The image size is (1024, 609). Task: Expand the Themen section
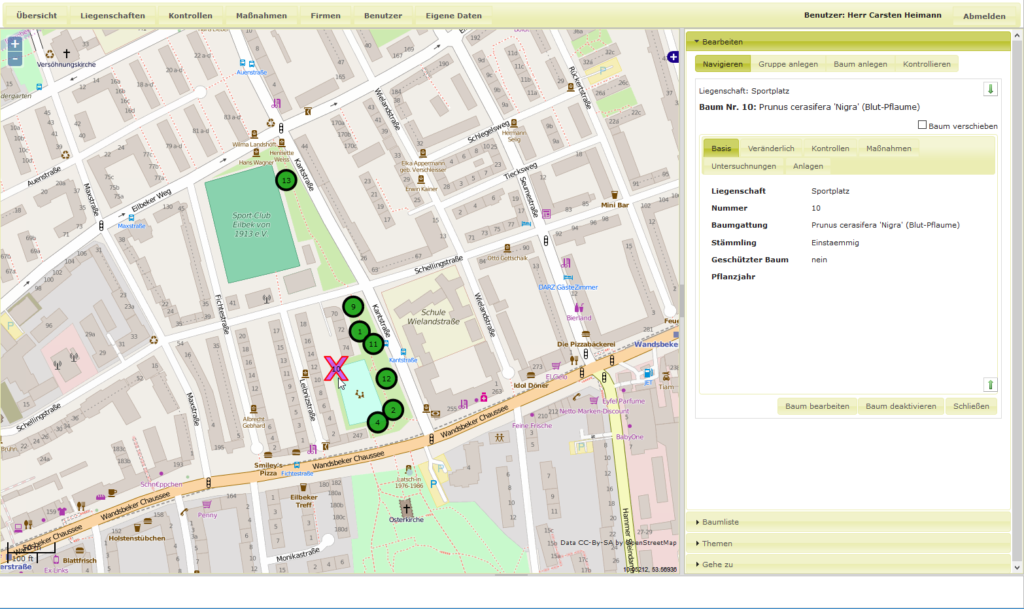point(717,543)
